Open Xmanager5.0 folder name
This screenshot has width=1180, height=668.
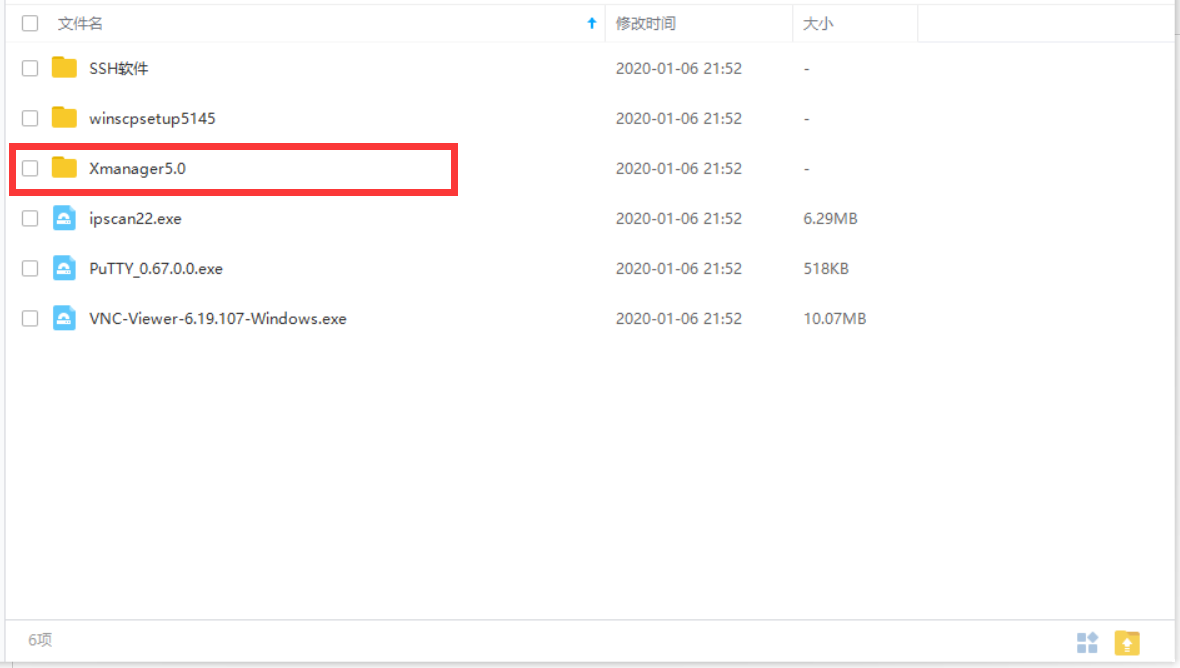click(x=137, y=169)
